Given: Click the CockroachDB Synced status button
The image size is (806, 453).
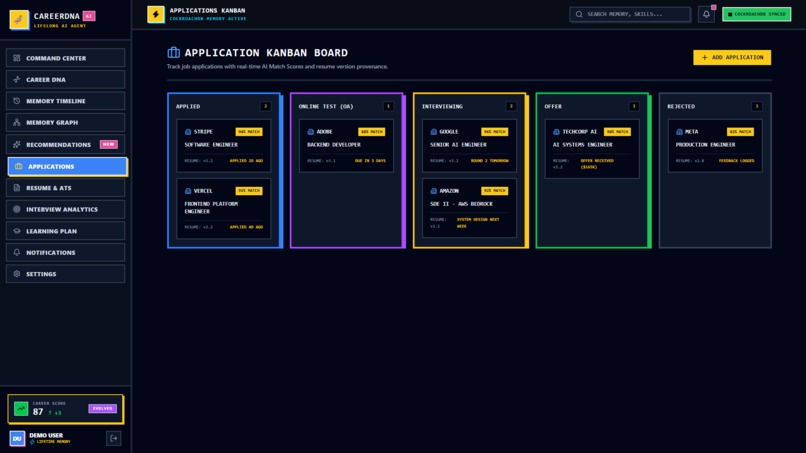Looking at the screenshot, I should click(x=757, y=14).
